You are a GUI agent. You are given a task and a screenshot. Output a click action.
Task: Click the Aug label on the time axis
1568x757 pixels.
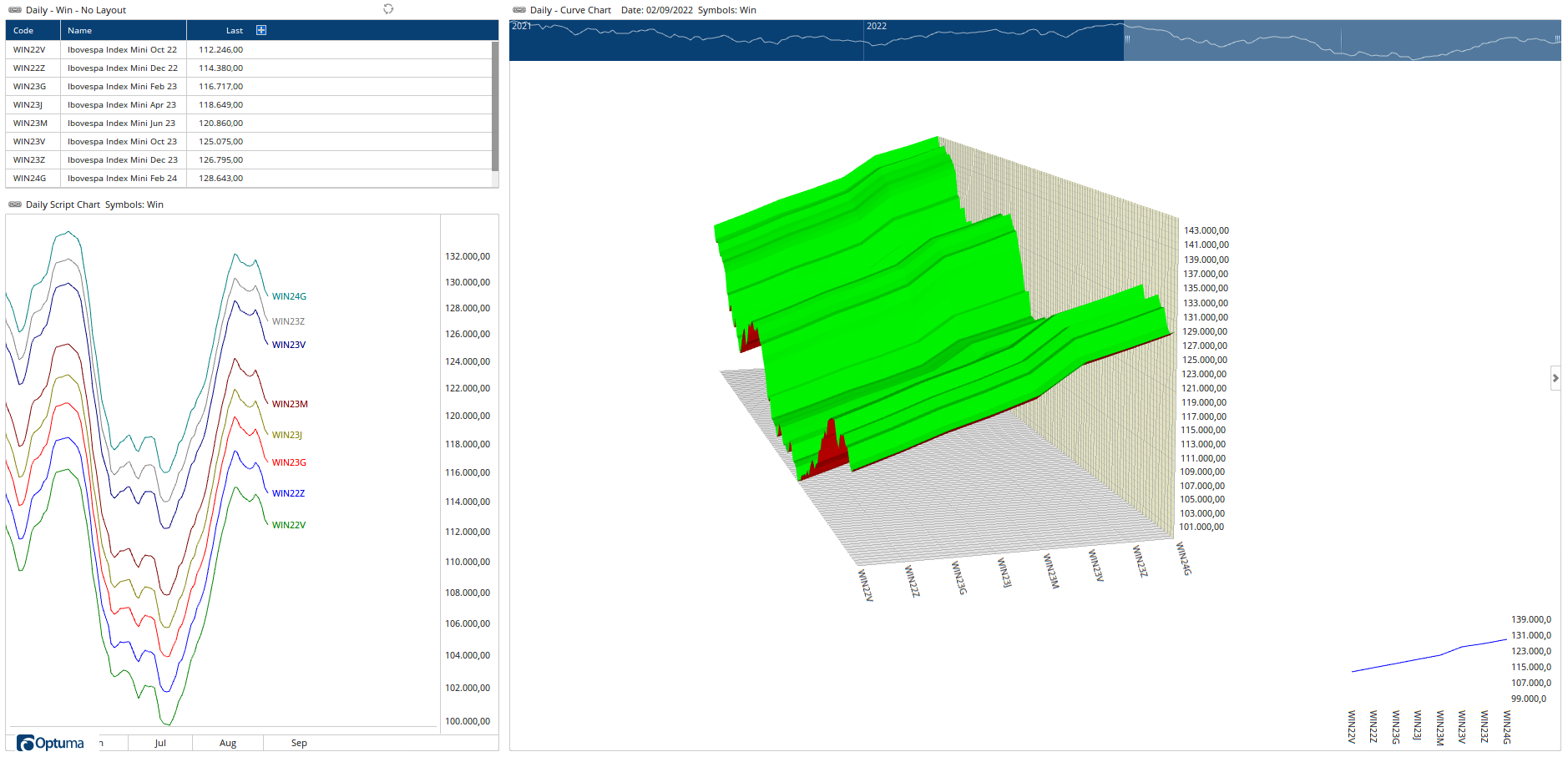click(x=228, y=743)
